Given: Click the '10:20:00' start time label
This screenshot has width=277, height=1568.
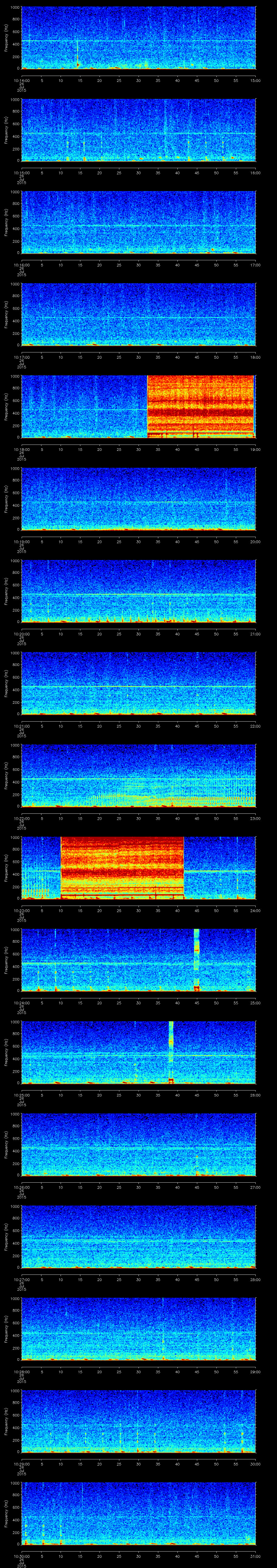Looking at the screenshot, I should pos(21,634).
